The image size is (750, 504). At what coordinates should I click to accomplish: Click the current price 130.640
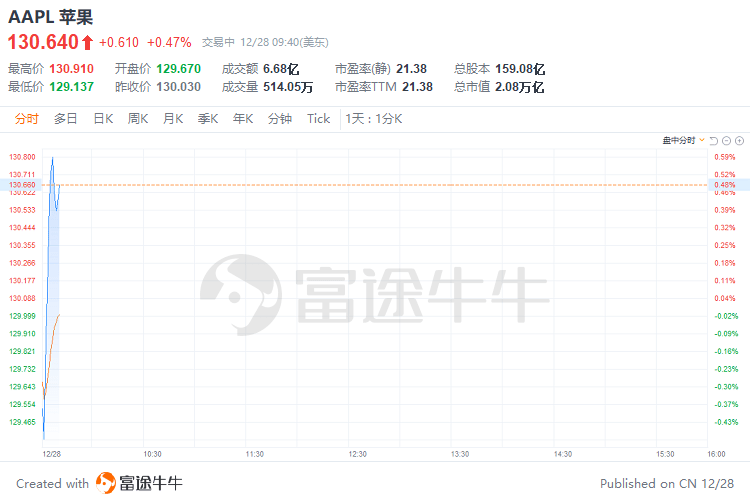pos(43,42)
